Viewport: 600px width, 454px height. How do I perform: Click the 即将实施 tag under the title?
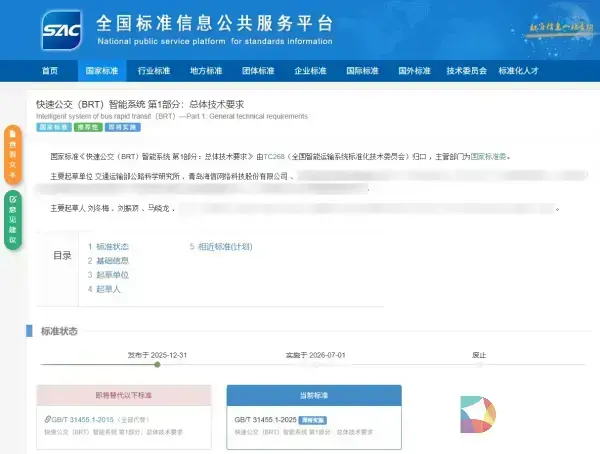click(123, 127)
